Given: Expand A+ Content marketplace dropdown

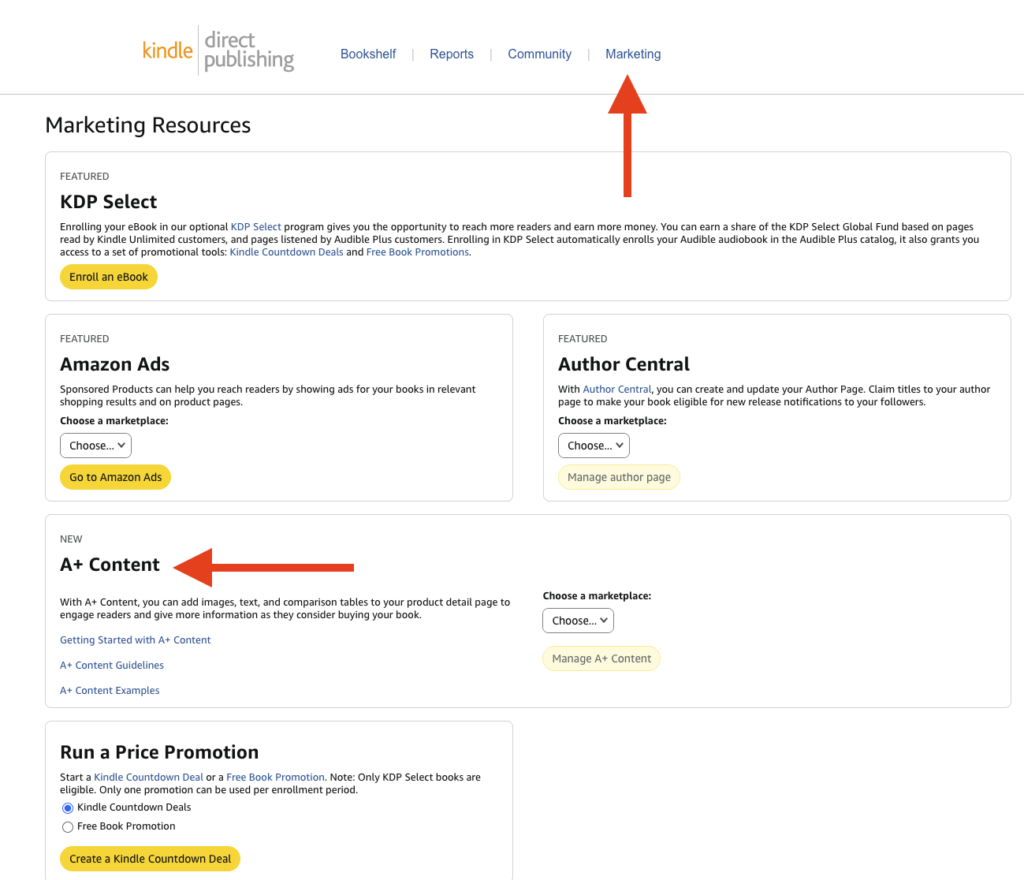Looking at the screenshot, I should 578,620.
